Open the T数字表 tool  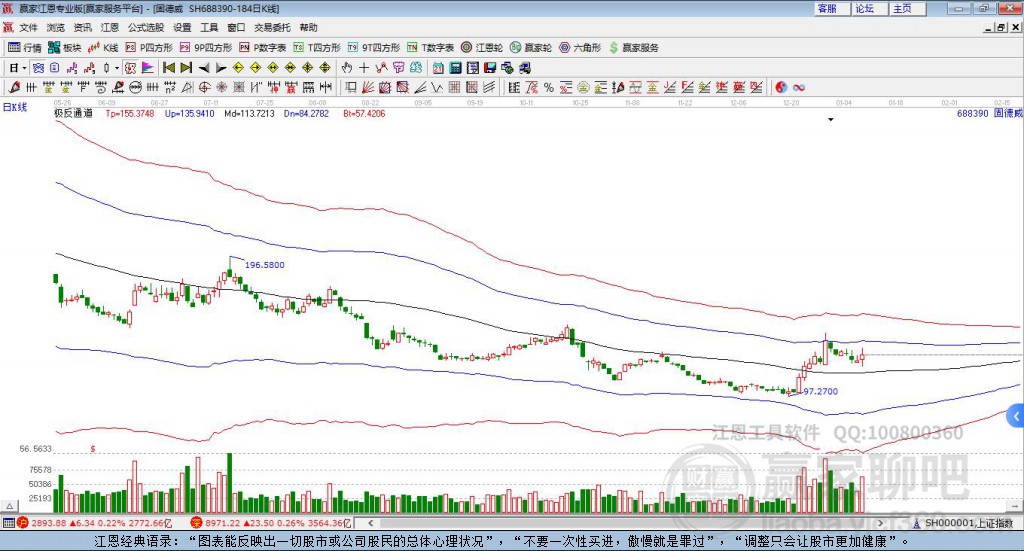(x=430, y=48)
